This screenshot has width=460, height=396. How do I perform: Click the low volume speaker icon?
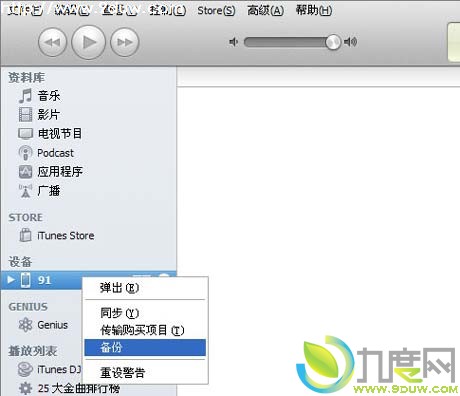tap(233, 42)
